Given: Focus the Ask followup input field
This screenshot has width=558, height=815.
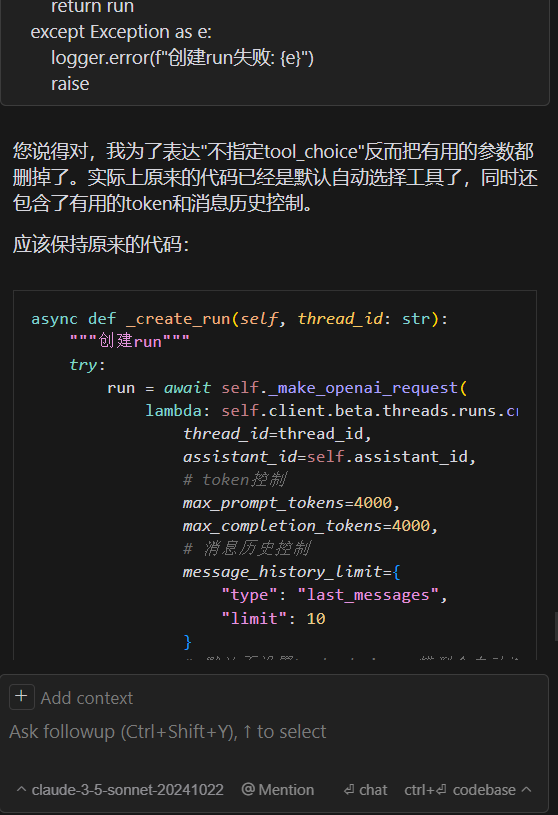Looking at the screenshot, I should tap(274, 732).
